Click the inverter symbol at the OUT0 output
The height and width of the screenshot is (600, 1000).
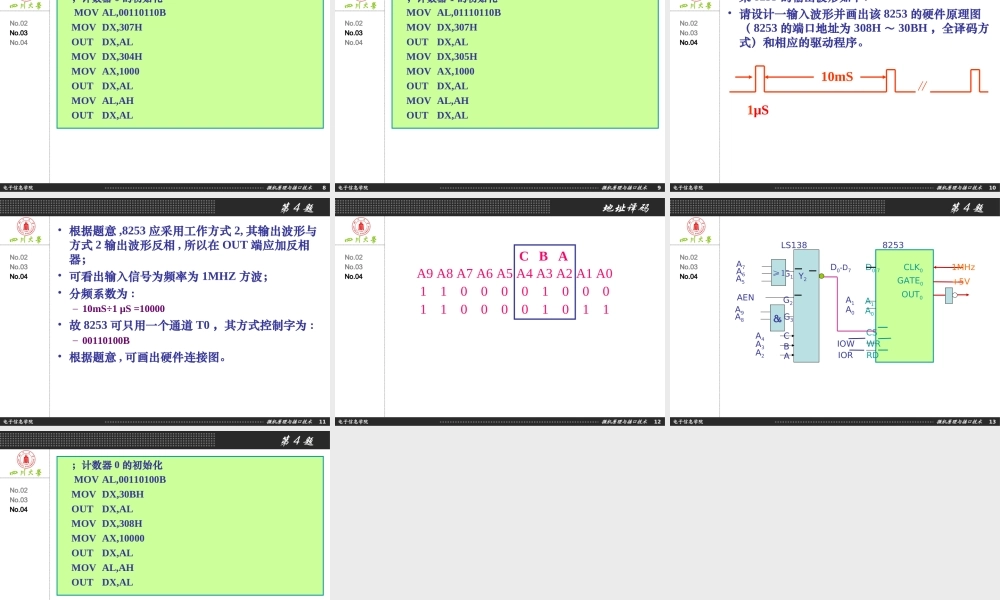949,295
